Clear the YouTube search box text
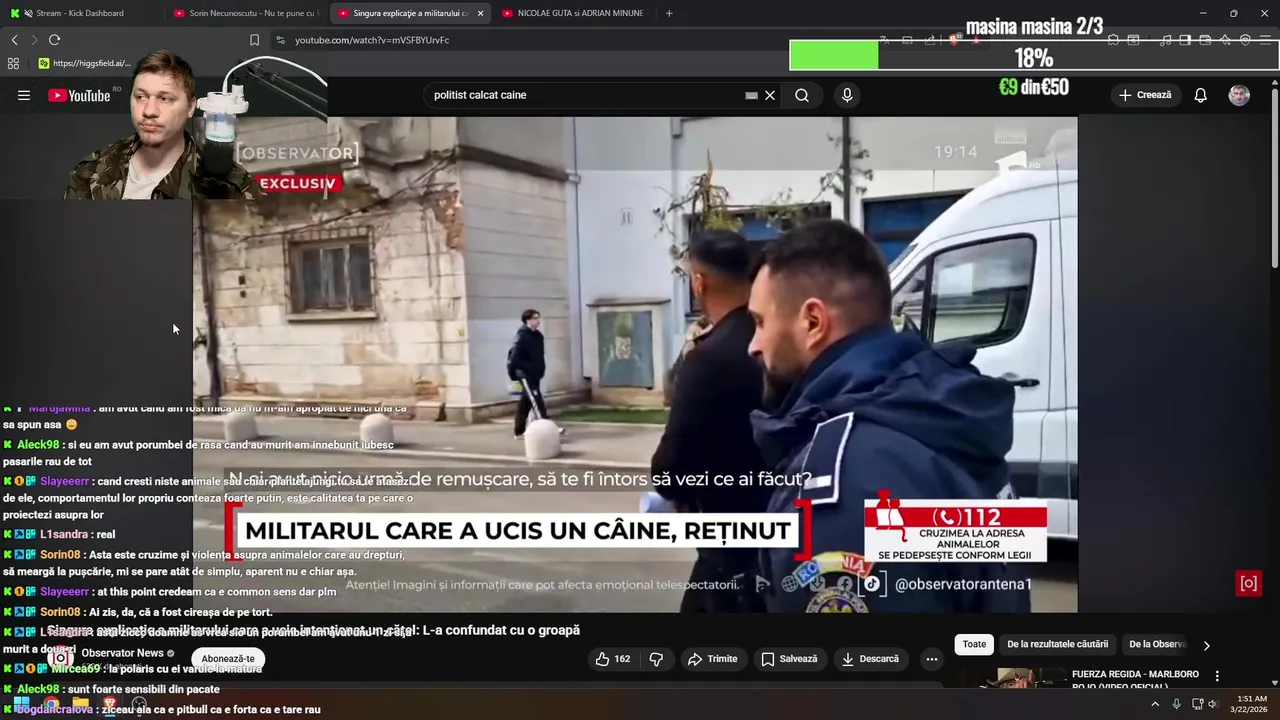The image size is (1280, 720). point(770,95)
